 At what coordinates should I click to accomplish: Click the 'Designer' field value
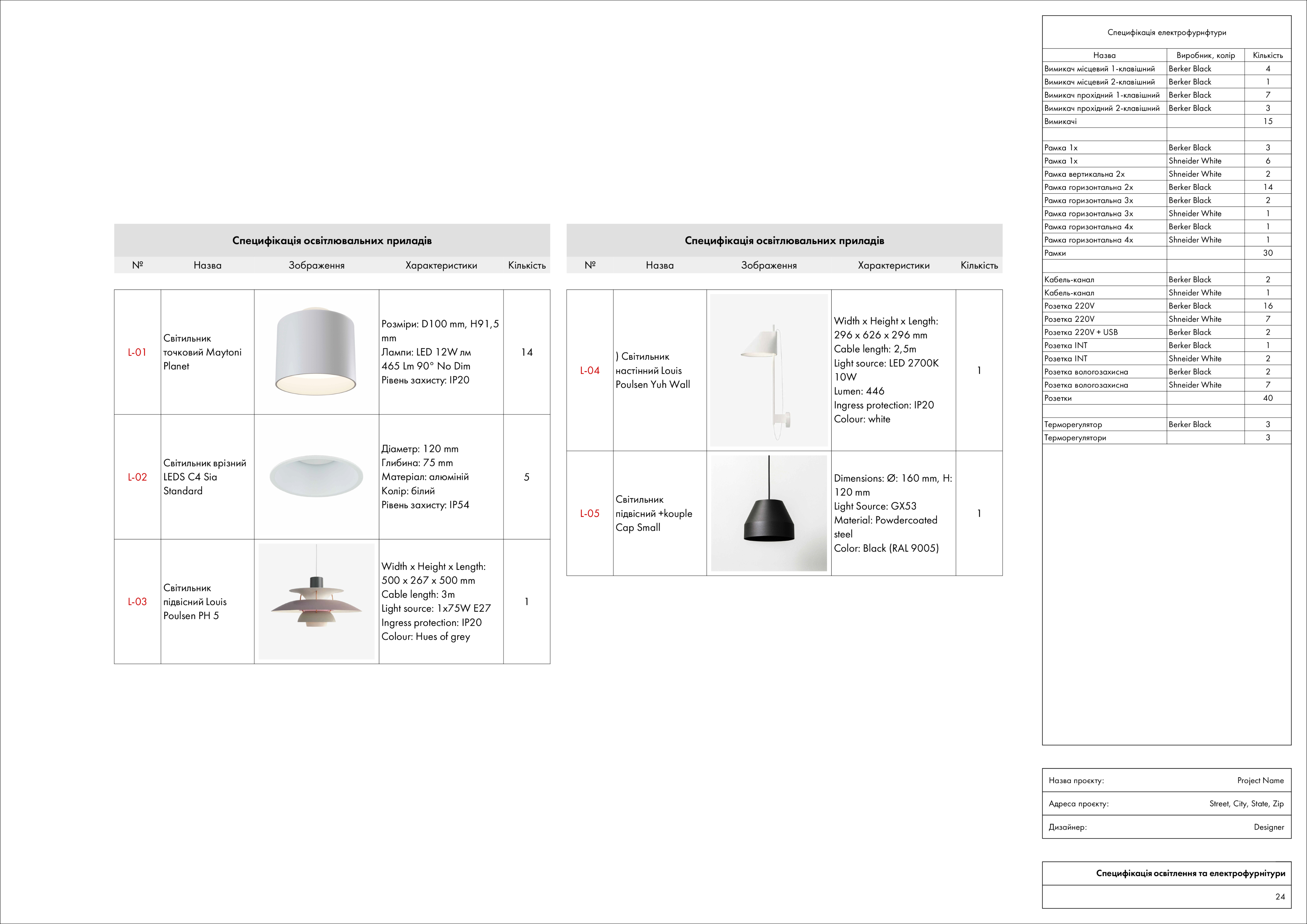coord(1268,827)
